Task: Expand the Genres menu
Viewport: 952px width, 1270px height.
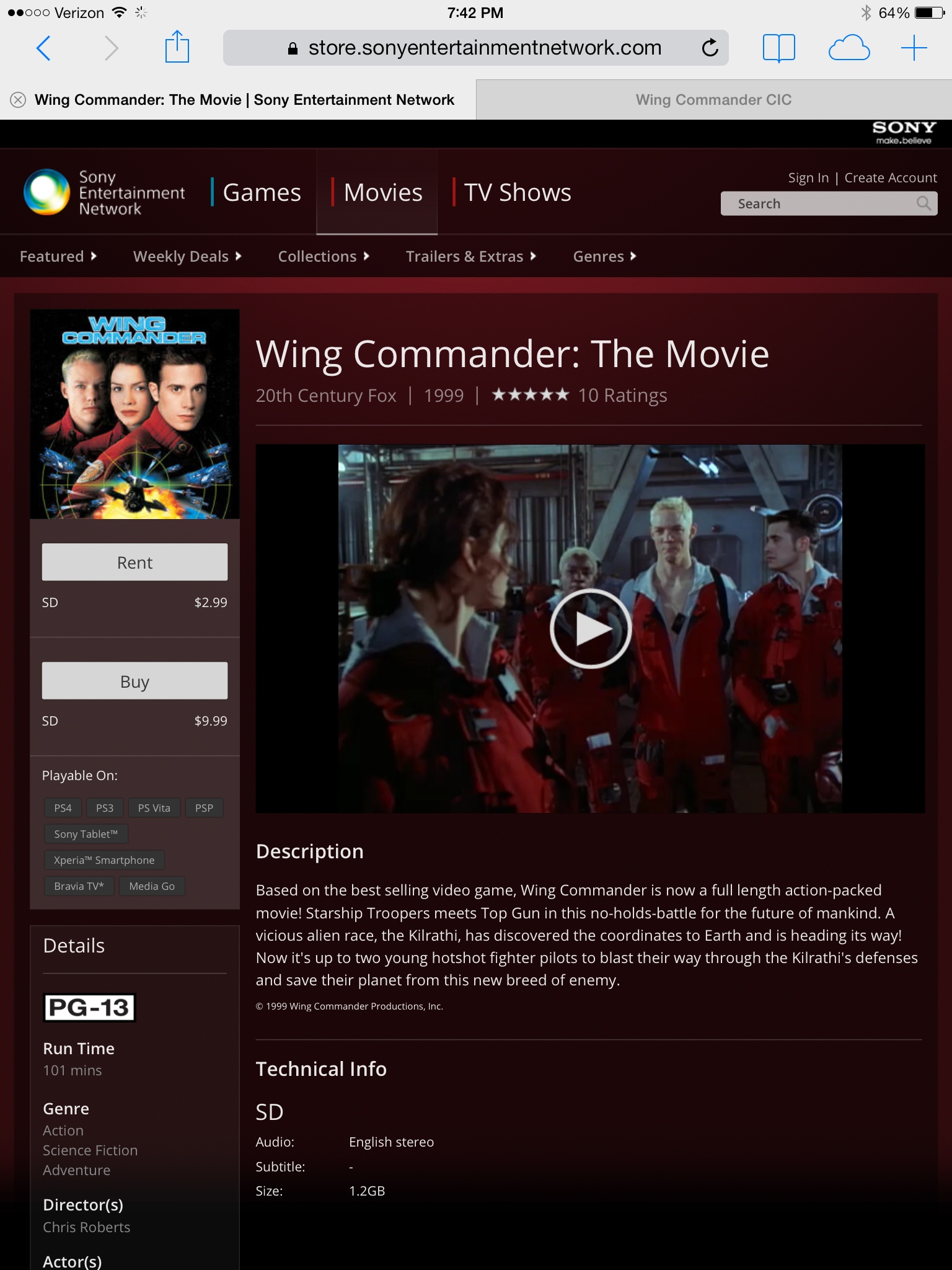Action: click(x=605, y=256)
